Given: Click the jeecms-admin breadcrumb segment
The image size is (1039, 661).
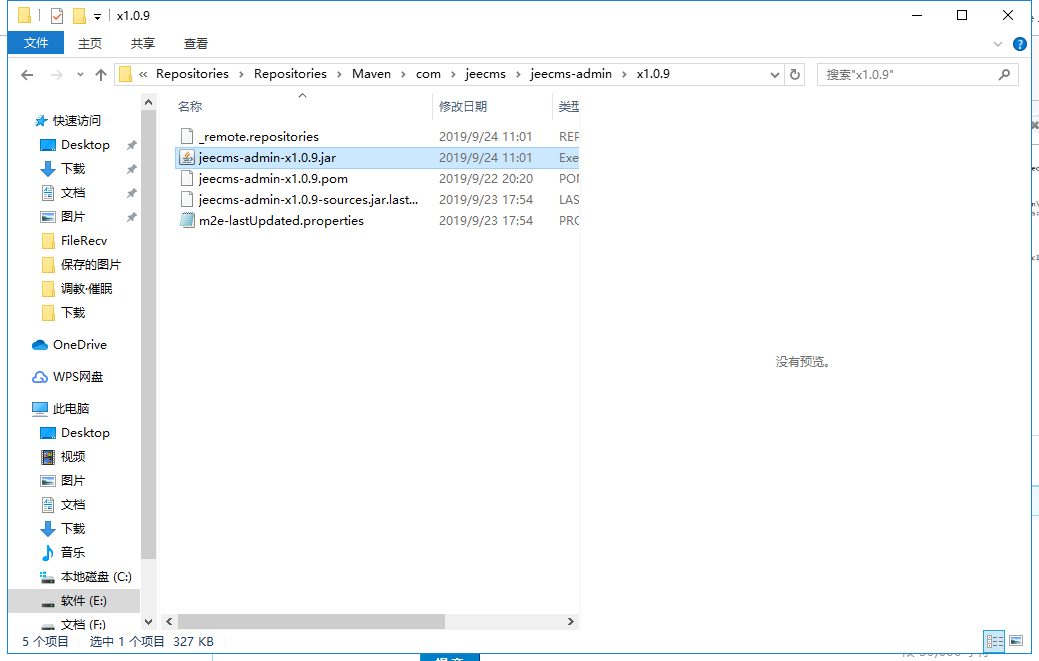Looking at the screenshot, I should pos(571,74).
